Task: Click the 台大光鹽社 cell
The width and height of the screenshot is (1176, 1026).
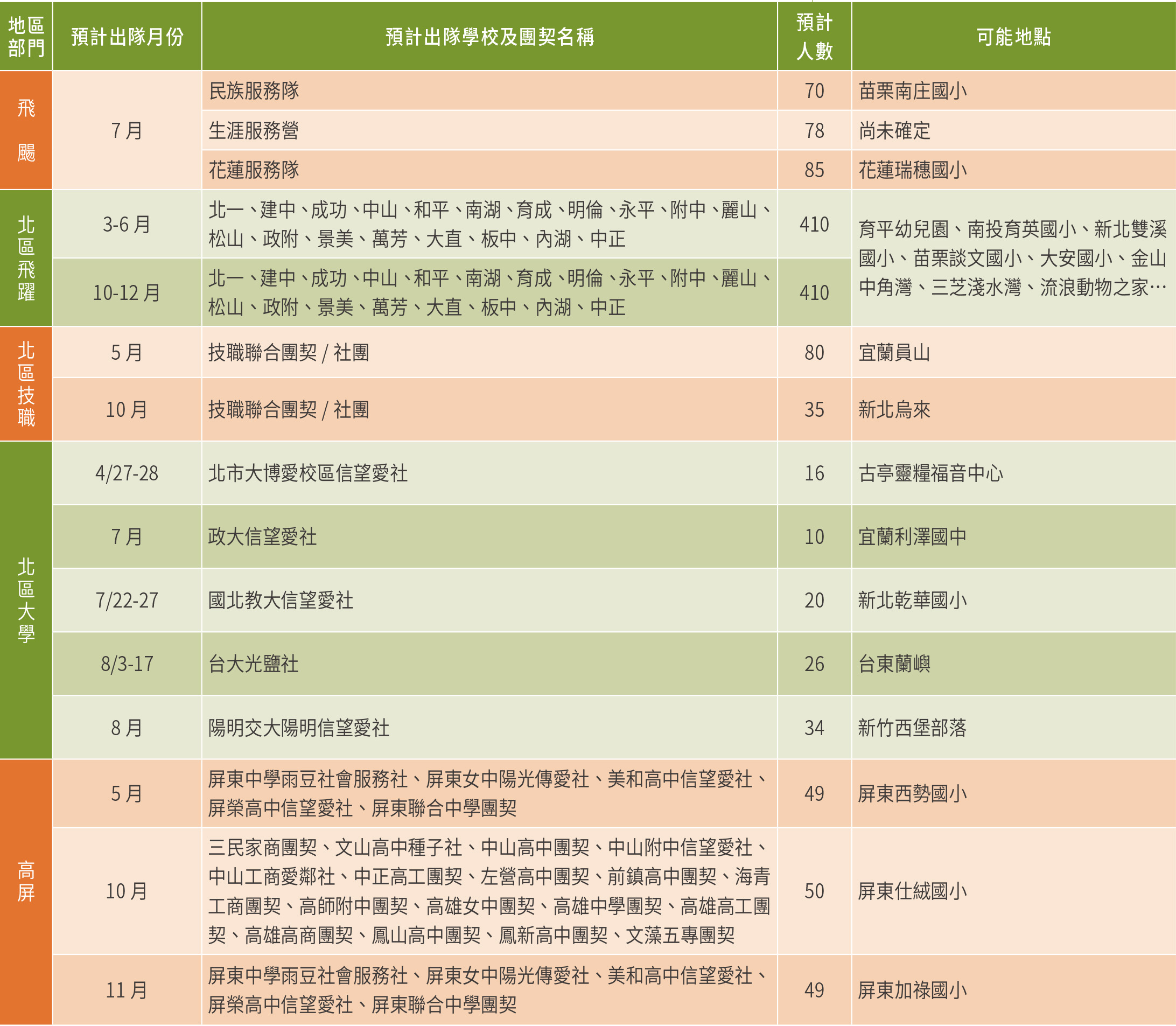Action: click(x=489, y=664)
